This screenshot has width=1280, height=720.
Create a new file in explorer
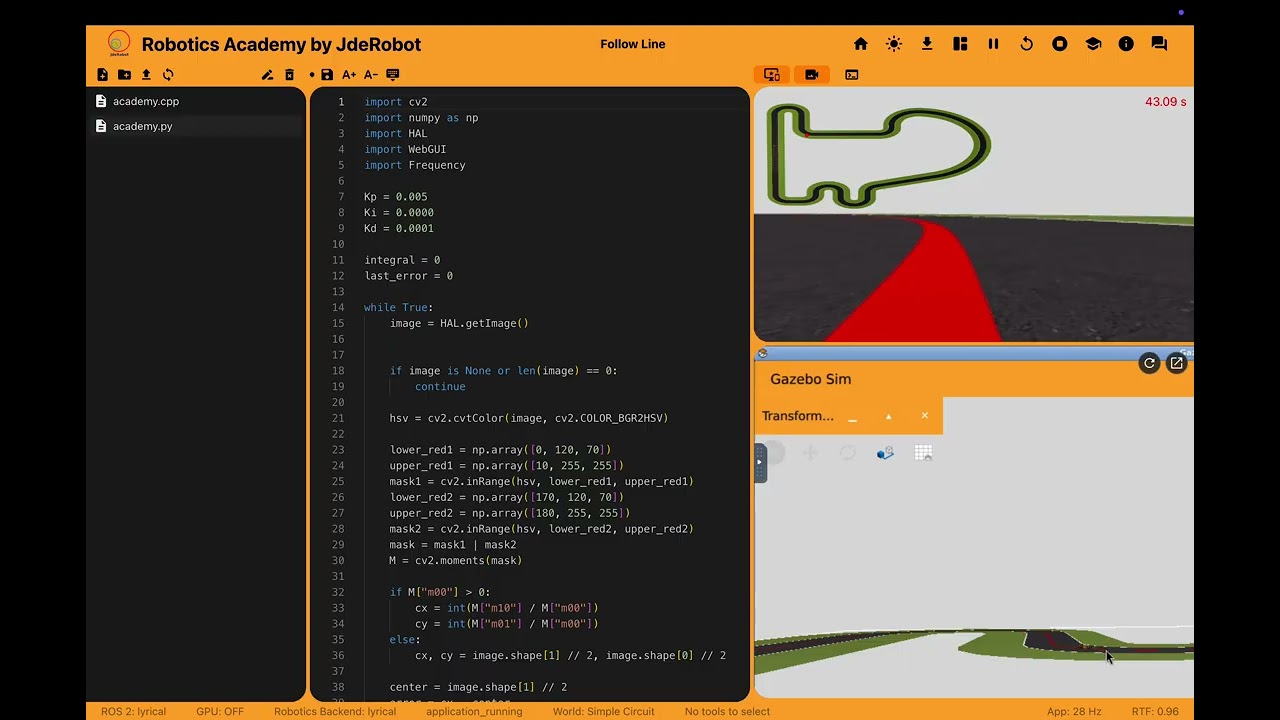[102, 75]
